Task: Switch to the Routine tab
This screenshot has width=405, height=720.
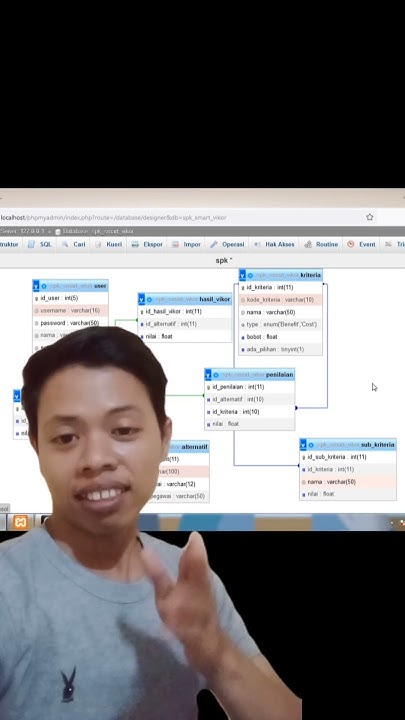Action: pyautogui.click(x=321, y=244)
